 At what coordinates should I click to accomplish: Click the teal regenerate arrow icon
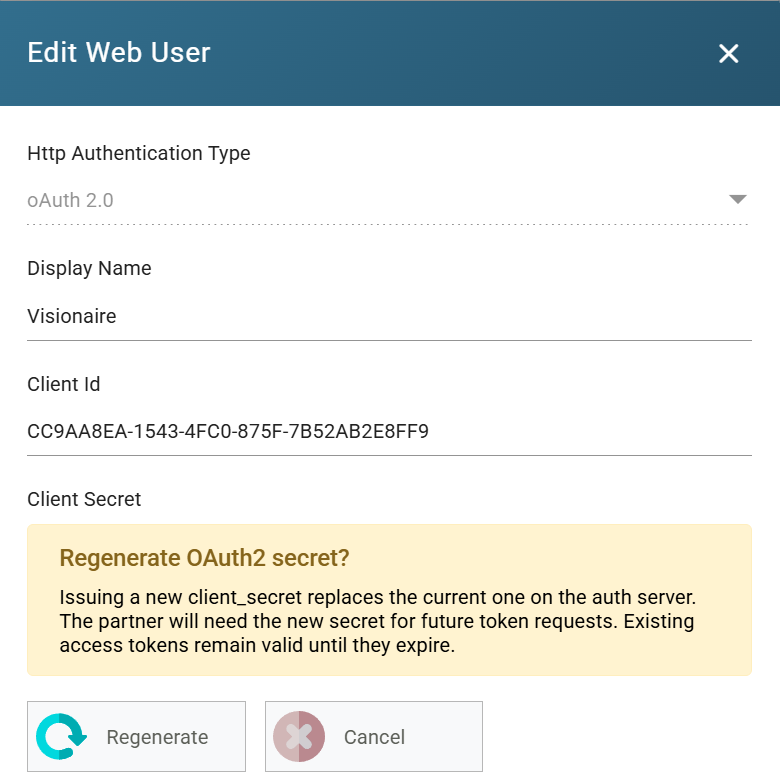[x=61, y=737]
